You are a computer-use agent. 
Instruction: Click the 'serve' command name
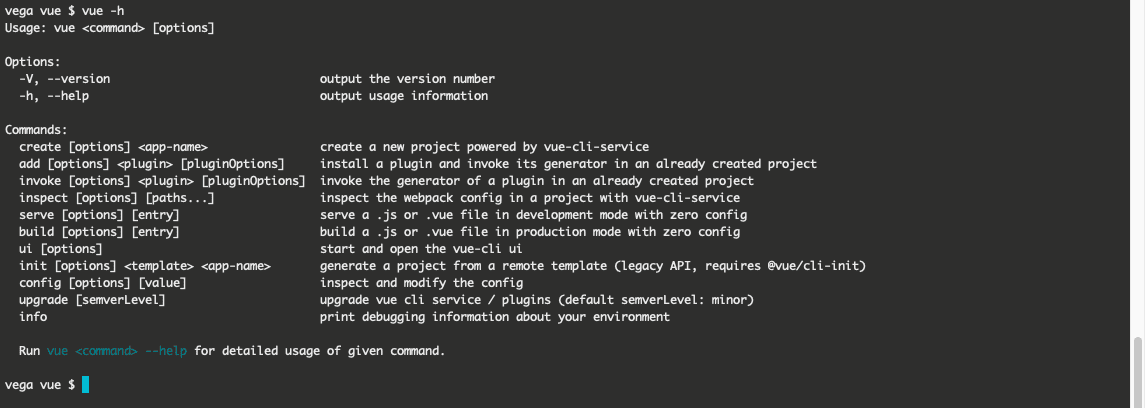pyautogui.click(x=37, y=215)
